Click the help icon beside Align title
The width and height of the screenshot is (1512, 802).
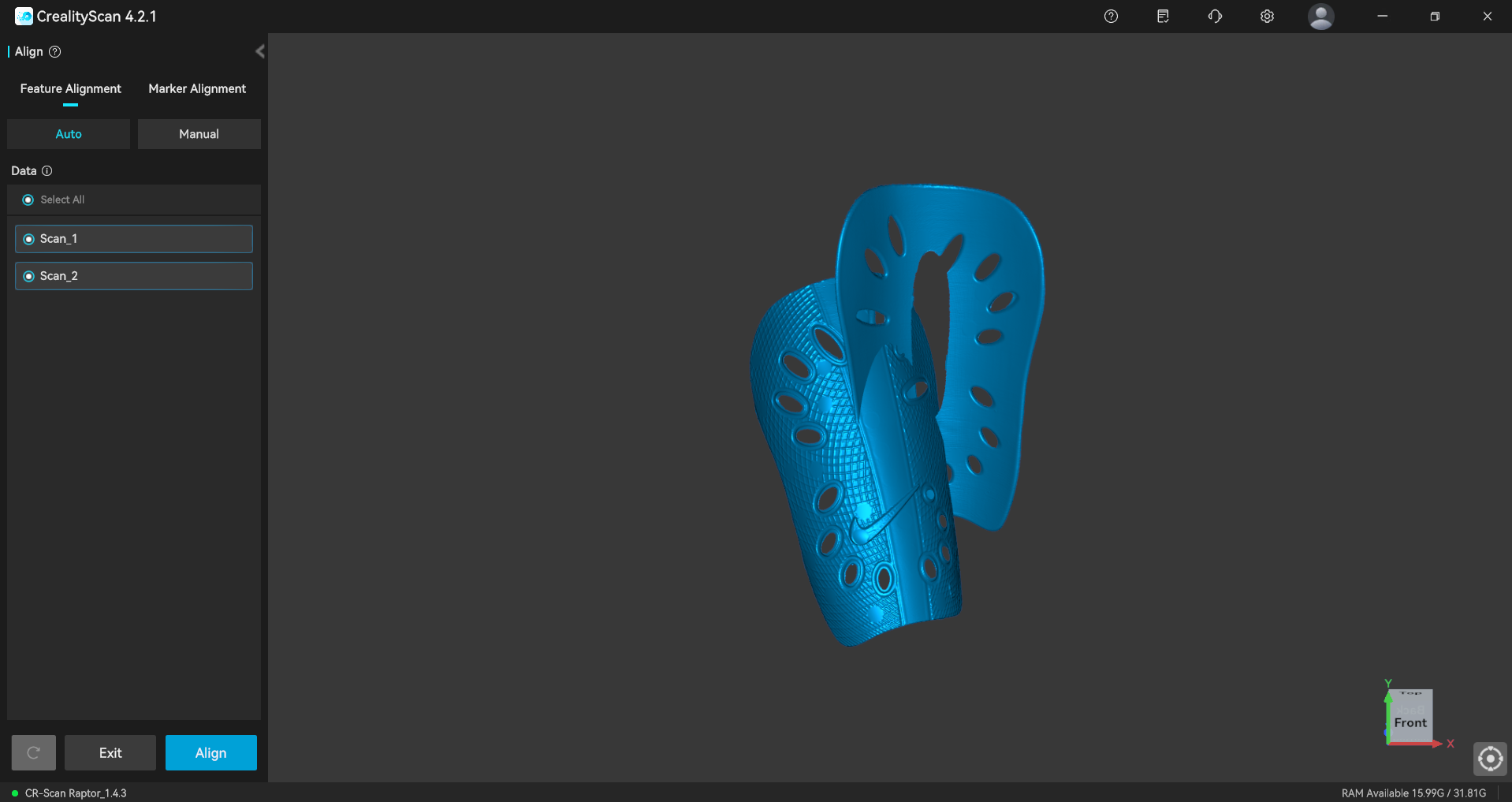(x=55, y=52)
